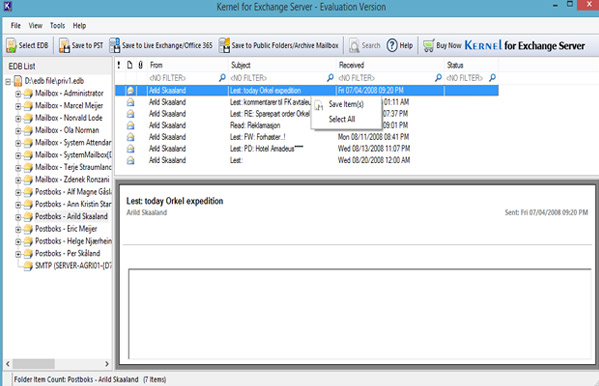Open the File menu

(16, 26)
